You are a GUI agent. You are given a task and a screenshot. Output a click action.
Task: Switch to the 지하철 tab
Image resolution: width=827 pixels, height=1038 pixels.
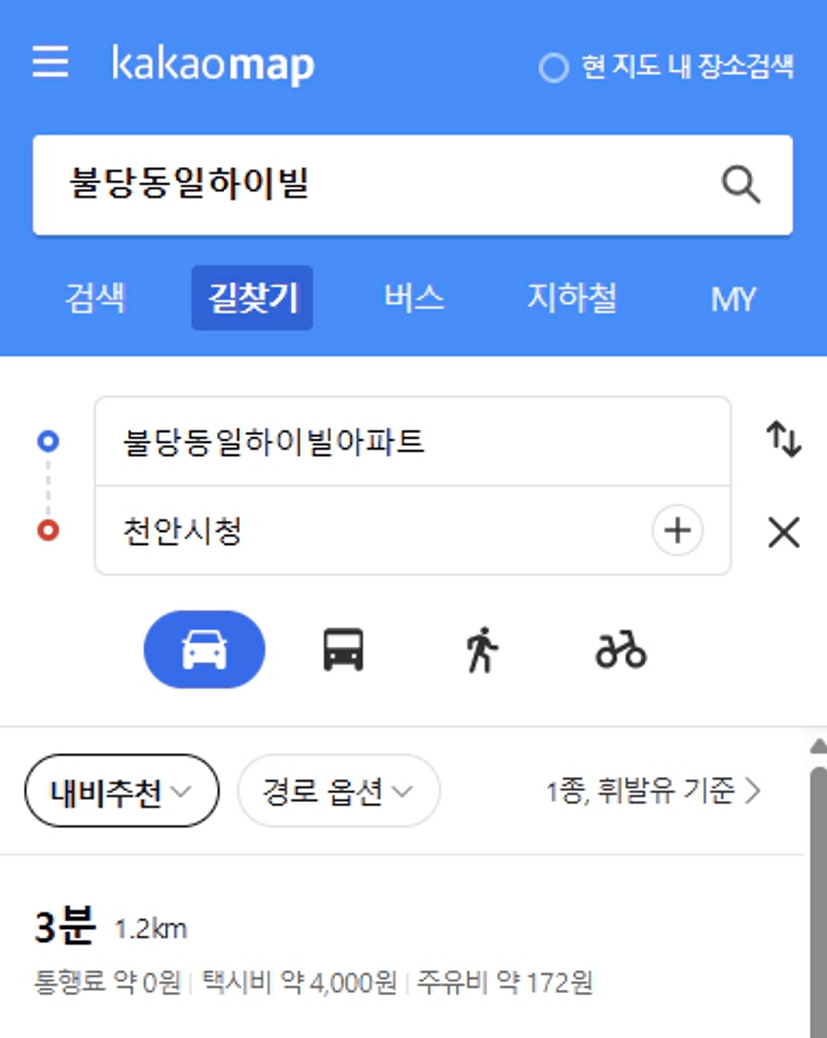click(x=573, y=298)
